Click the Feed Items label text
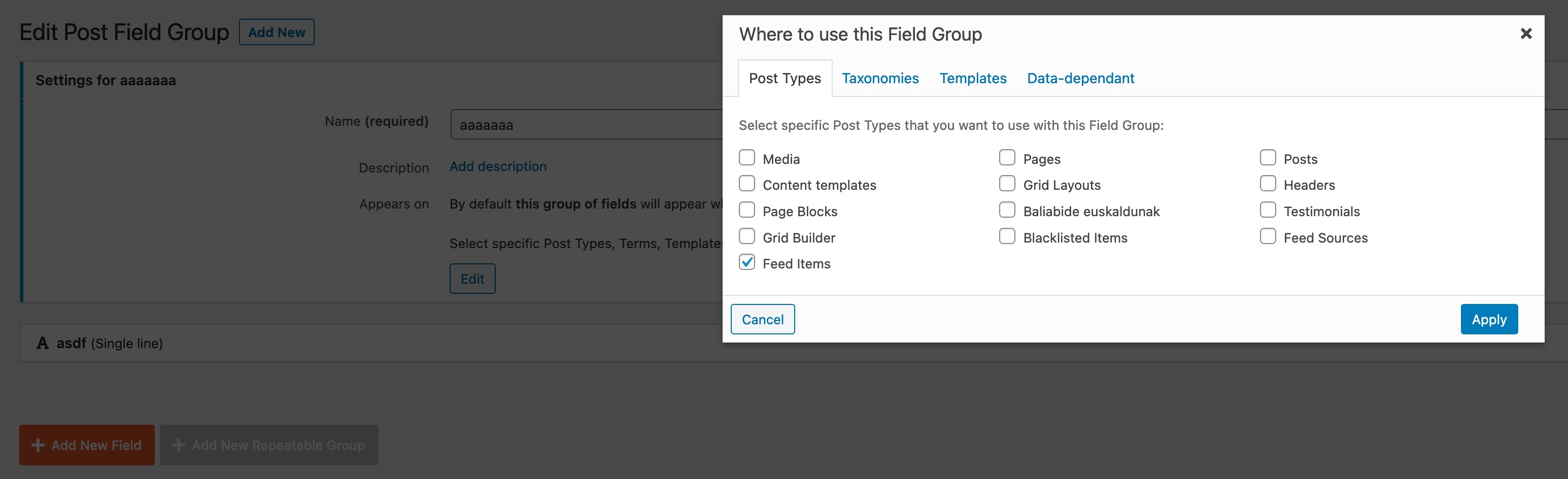Viewport: 1568px width, 479px height. click(796, 264)
